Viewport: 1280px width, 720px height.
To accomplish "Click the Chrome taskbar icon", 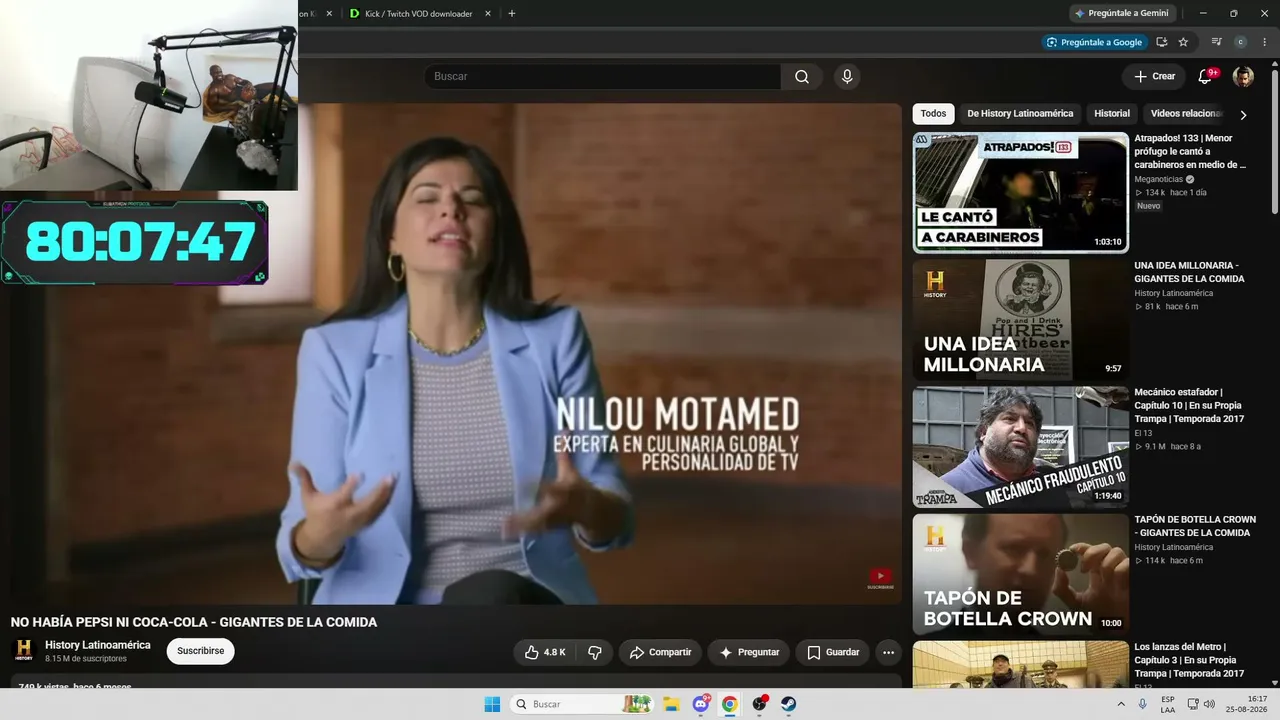I will tap(730, 704).
